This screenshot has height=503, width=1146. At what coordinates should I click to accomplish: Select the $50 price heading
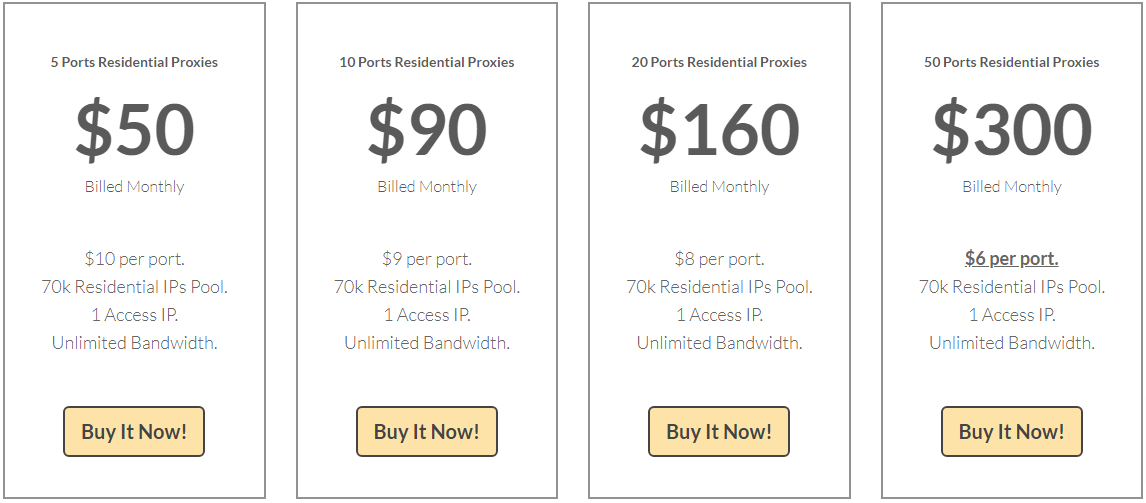tap(134, 130)
